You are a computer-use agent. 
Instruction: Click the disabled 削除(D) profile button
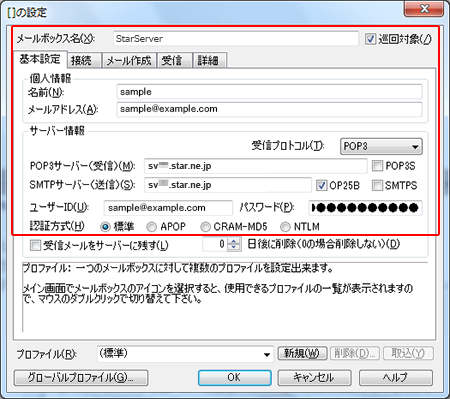tap(355, 353)
